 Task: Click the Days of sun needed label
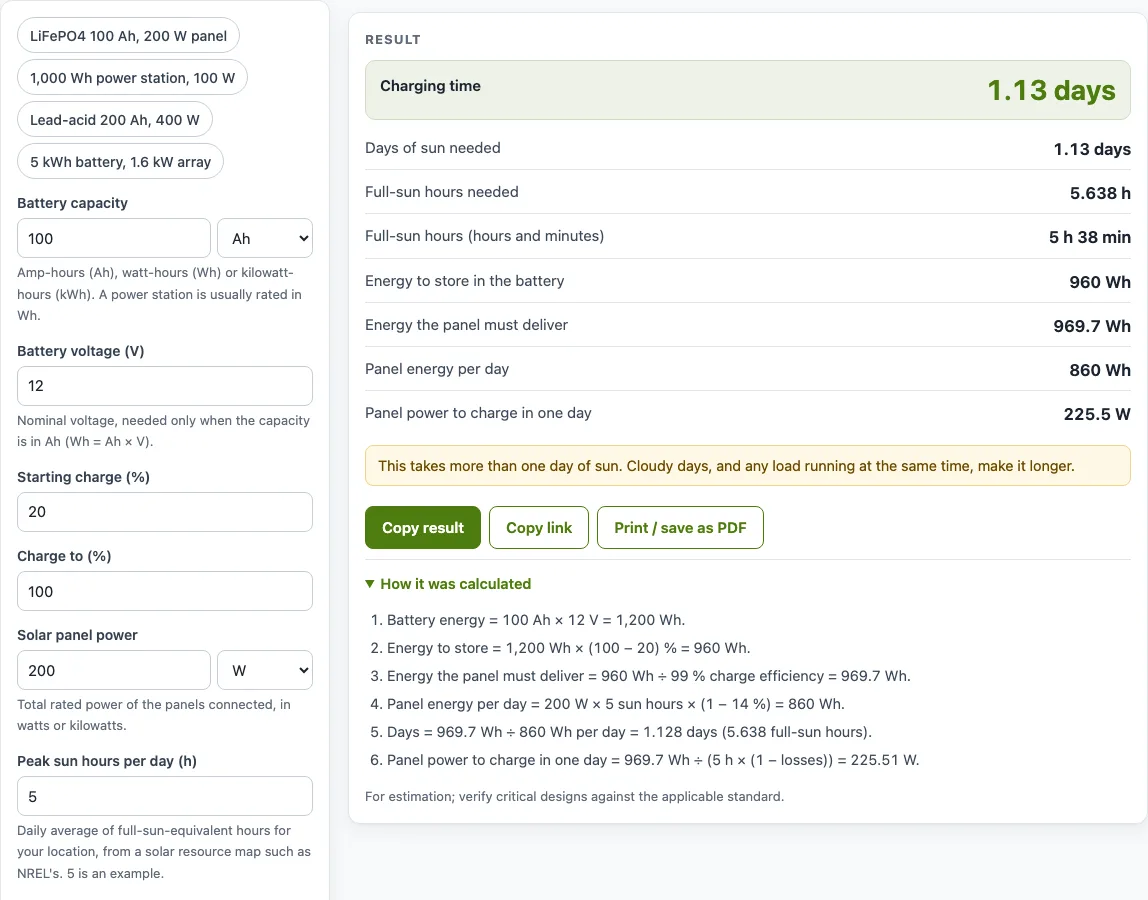[x=433, y=148]
